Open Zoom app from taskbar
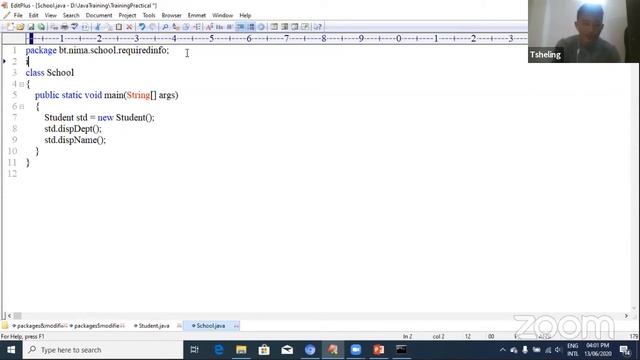Screen dimensions: 640x360 356,350
